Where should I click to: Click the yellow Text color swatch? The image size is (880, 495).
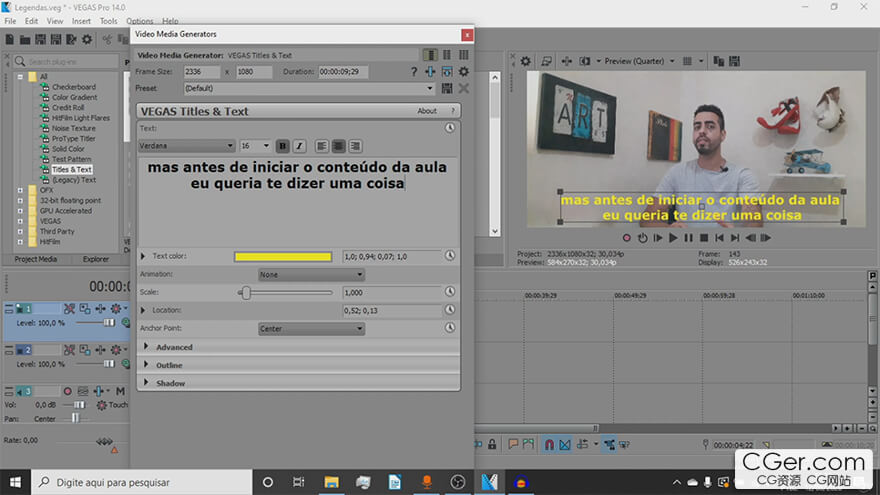283,256
